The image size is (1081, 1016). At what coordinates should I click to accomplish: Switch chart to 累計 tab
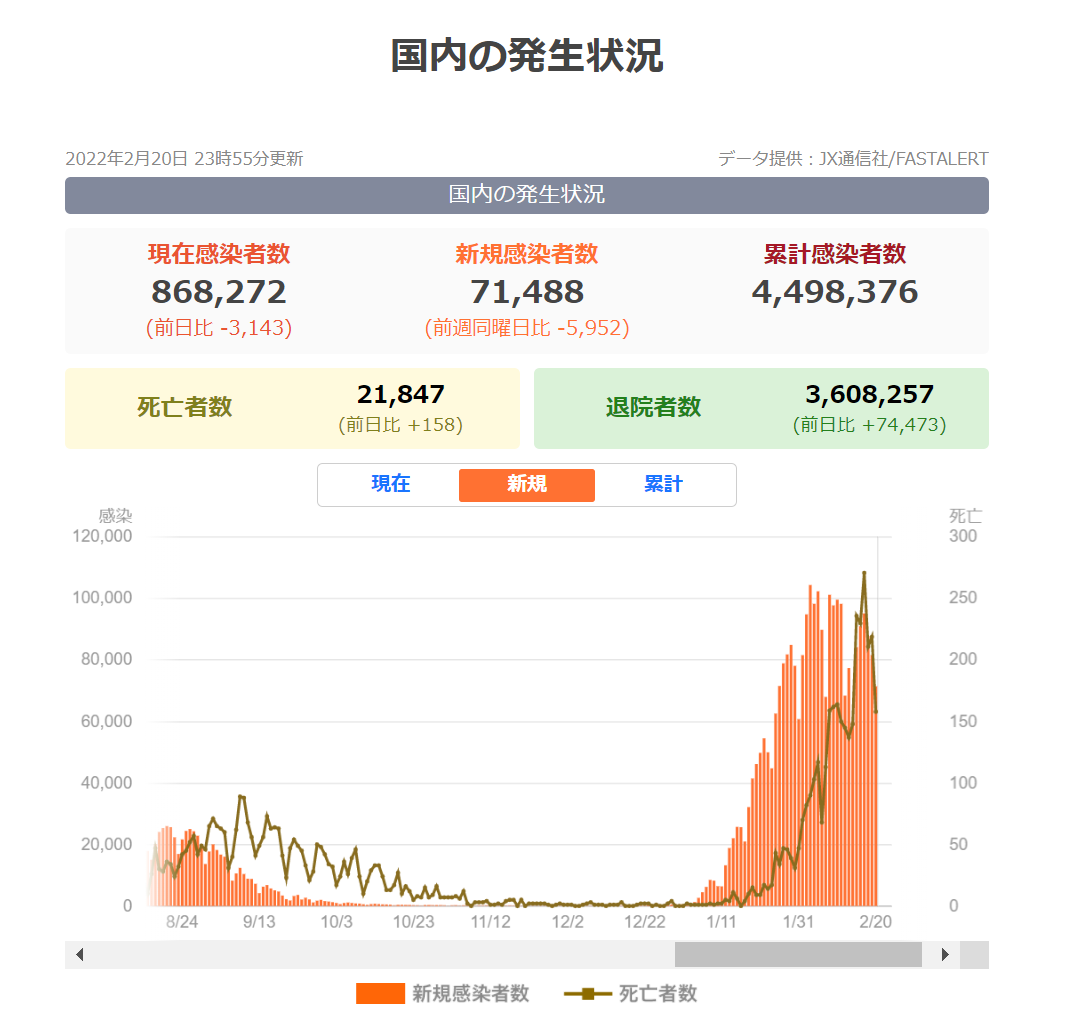click(663, 485)
